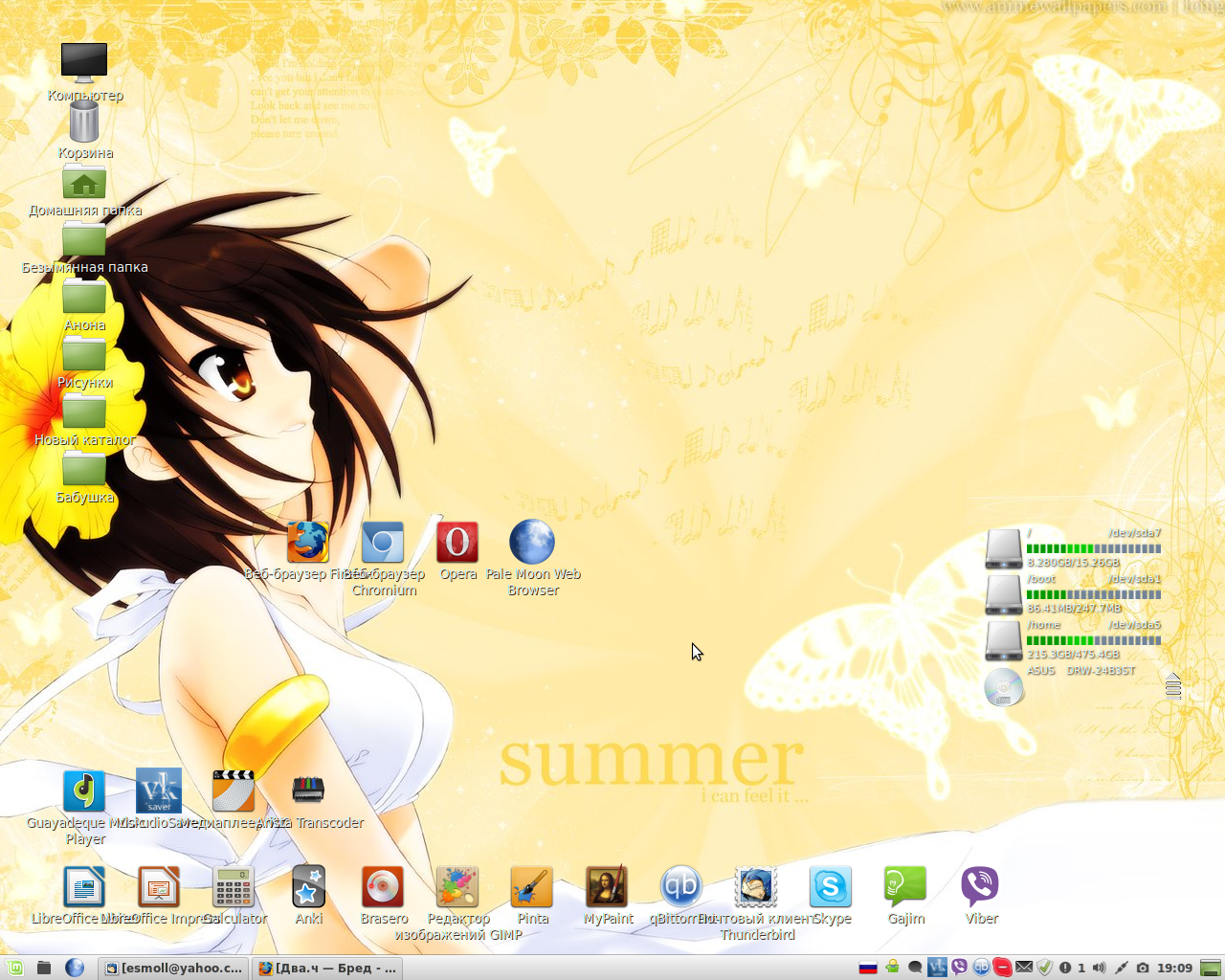
Task: Click the root partition usage bar
Action: click(x=1094, y=549)
